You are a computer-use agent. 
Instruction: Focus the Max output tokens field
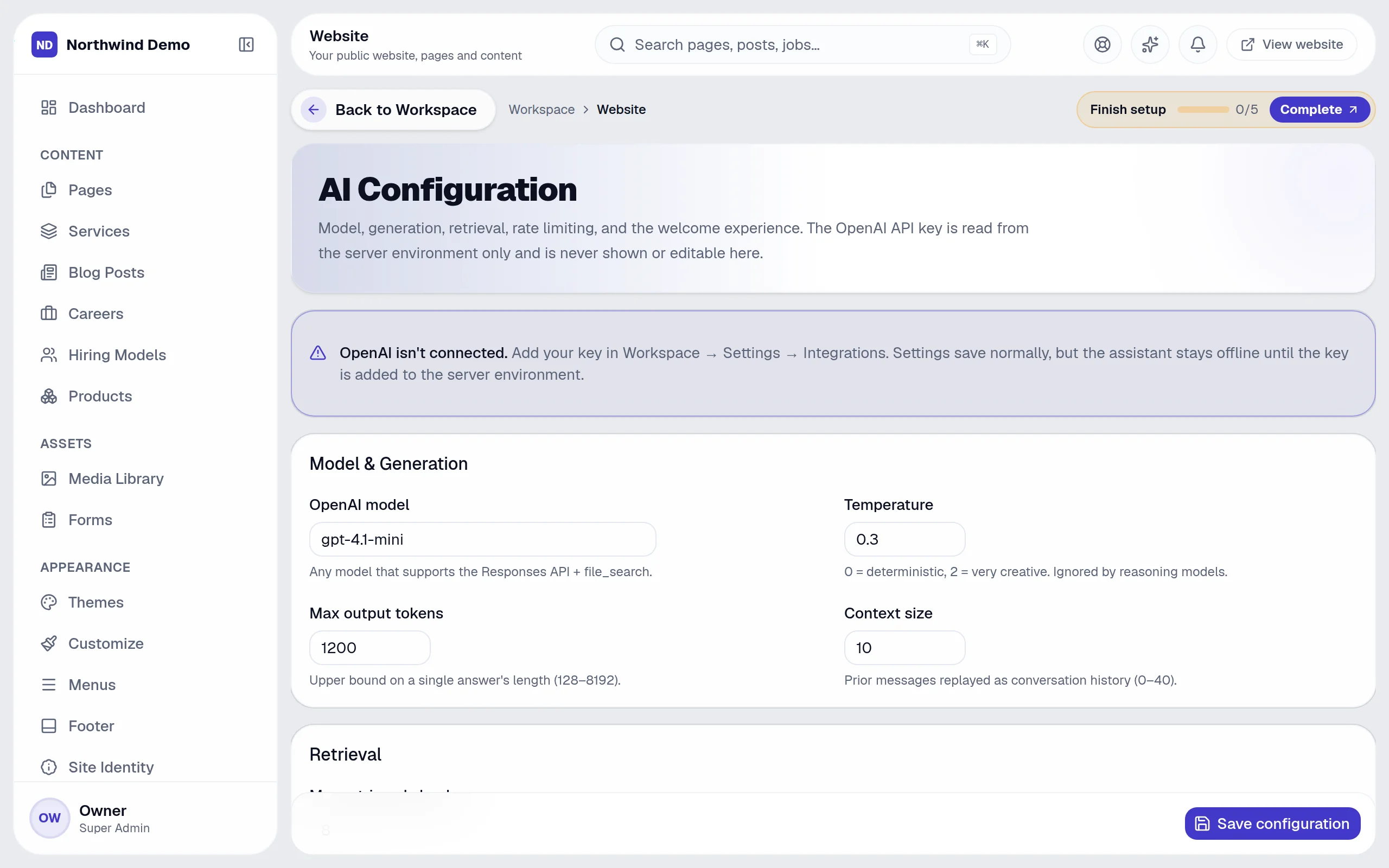(x=370, y=648)
